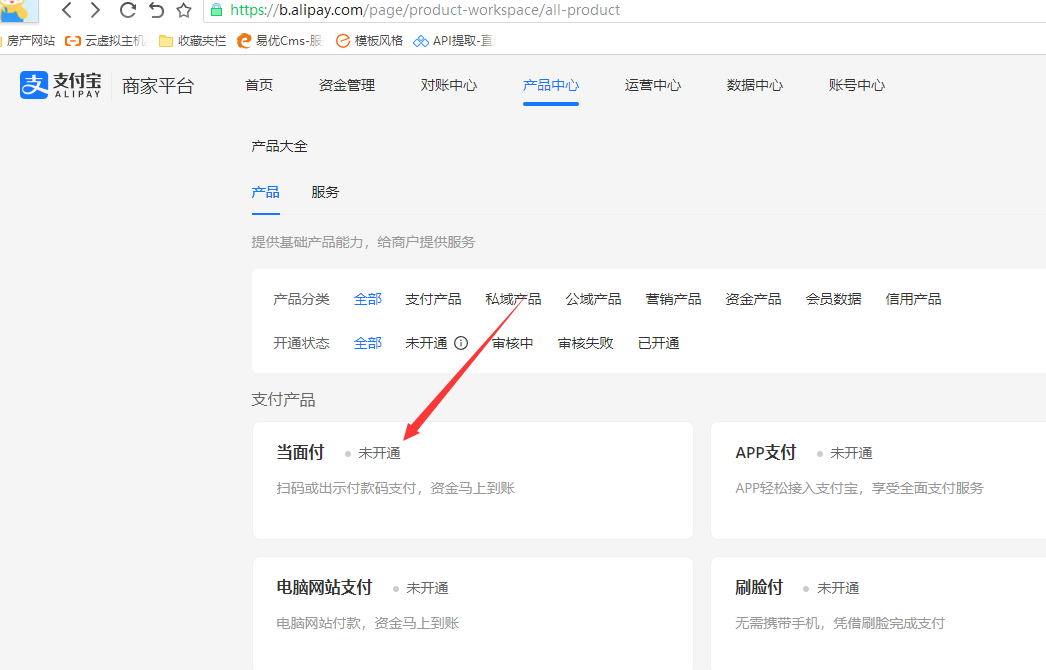Open 数据中心 from the navigation bar

[x=755, y=85]
